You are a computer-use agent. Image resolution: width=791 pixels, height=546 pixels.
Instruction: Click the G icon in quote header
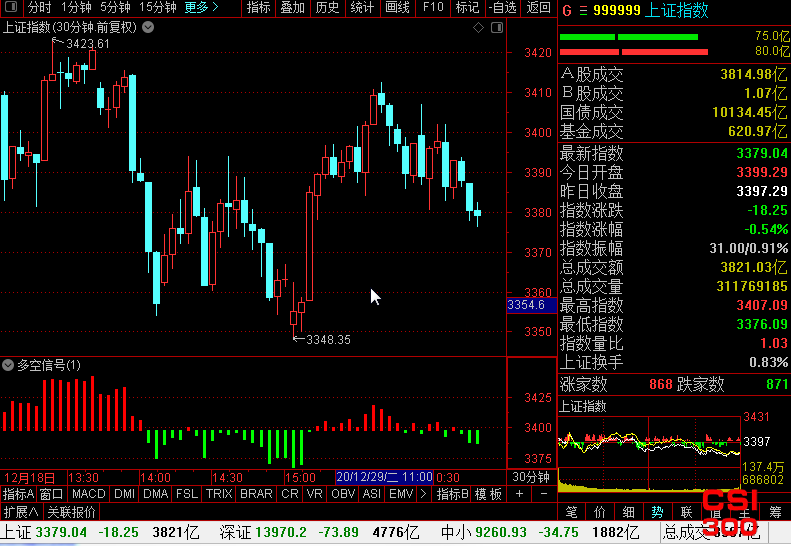(x=567, y=11)
